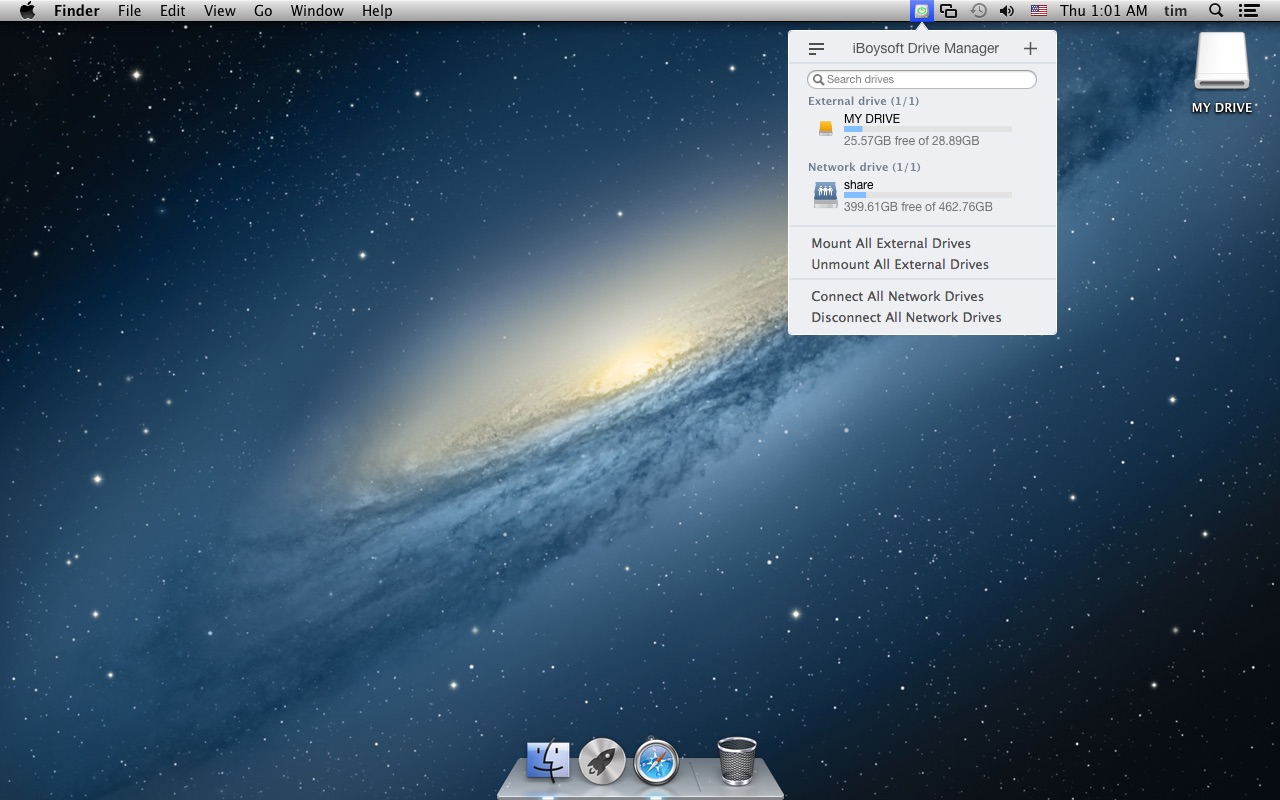This screenshot has height=800, width=1280.
Task: Click the volume speaker icon in menu bar
Action: [x=1007, y=11]
